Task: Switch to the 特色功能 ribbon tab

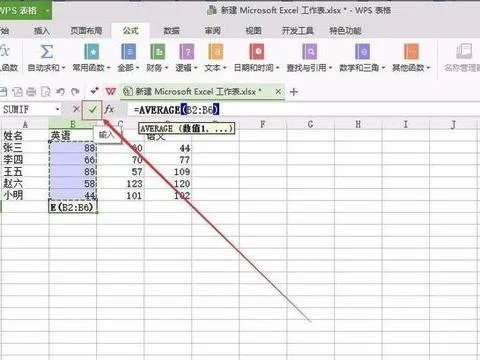Action: point(345,31)
